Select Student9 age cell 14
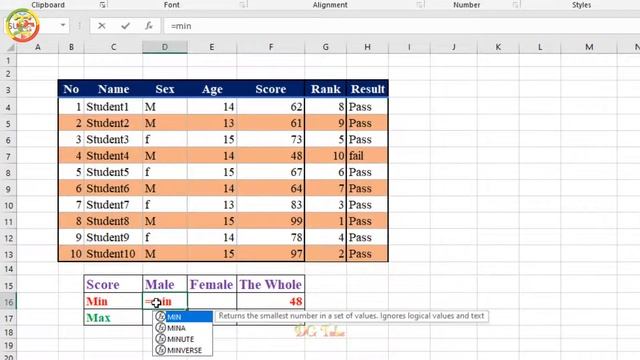This screenshot has height=360, width=640. click(x=212, y=238)
